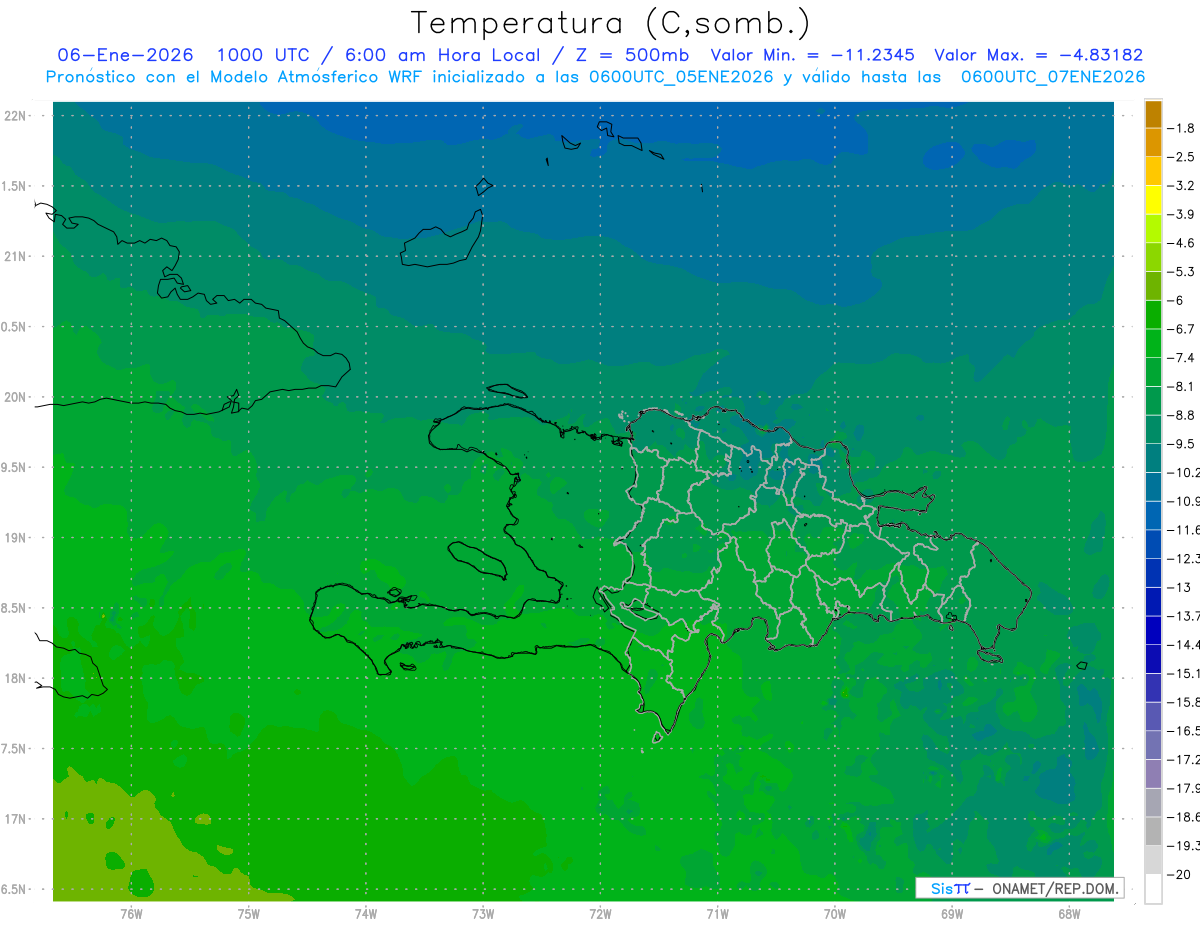Click the '71W' longitude axis label
This screenshot has width=1200, height=927.
click(x=717, y=914)
